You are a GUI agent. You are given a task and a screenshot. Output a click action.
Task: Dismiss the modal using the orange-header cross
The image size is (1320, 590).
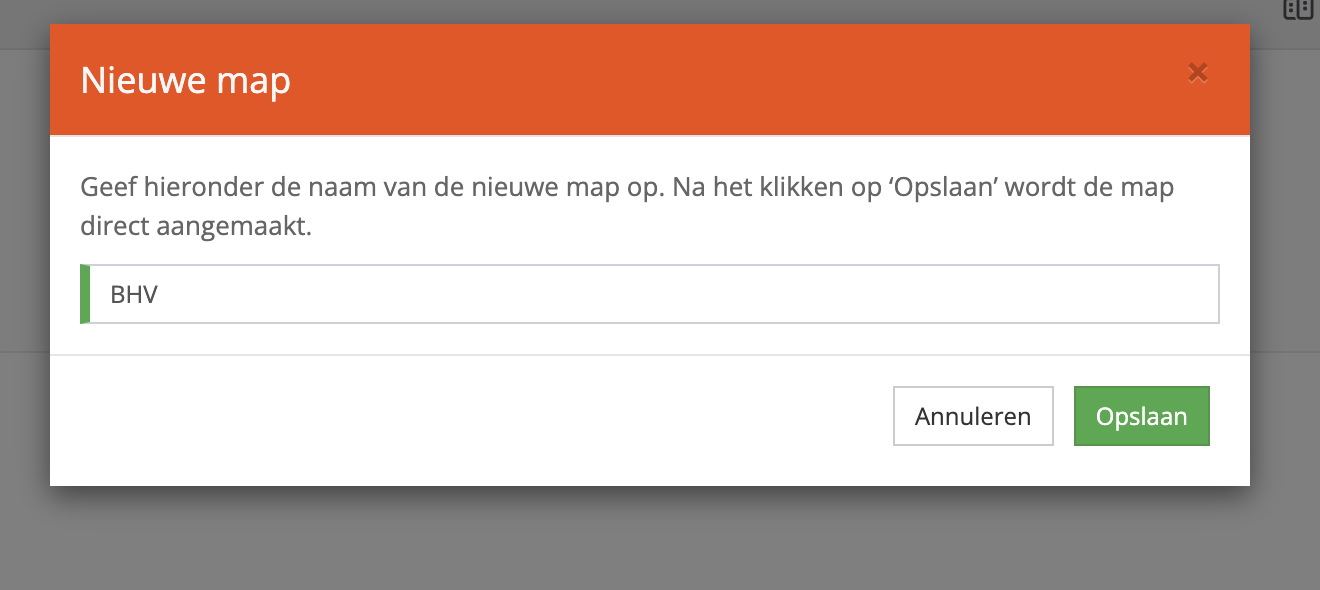(1198, 72)
